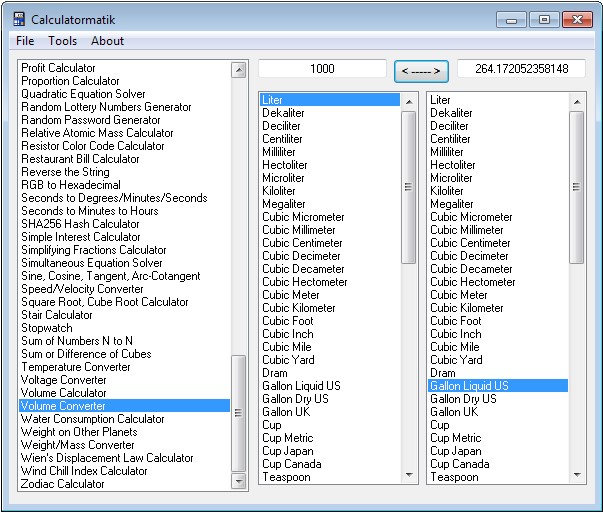Click the result field showing 264.172052358148

(x=522, y=69)
